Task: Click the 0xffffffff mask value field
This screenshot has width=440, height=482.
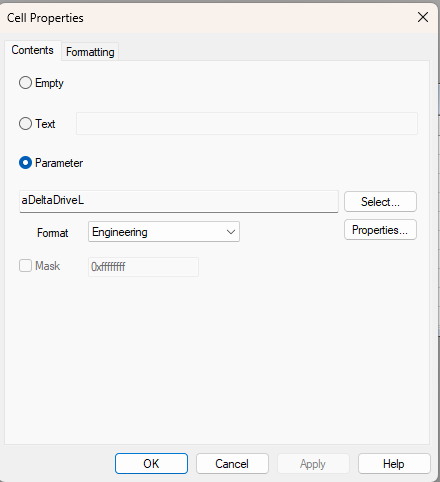Action: 143,267
